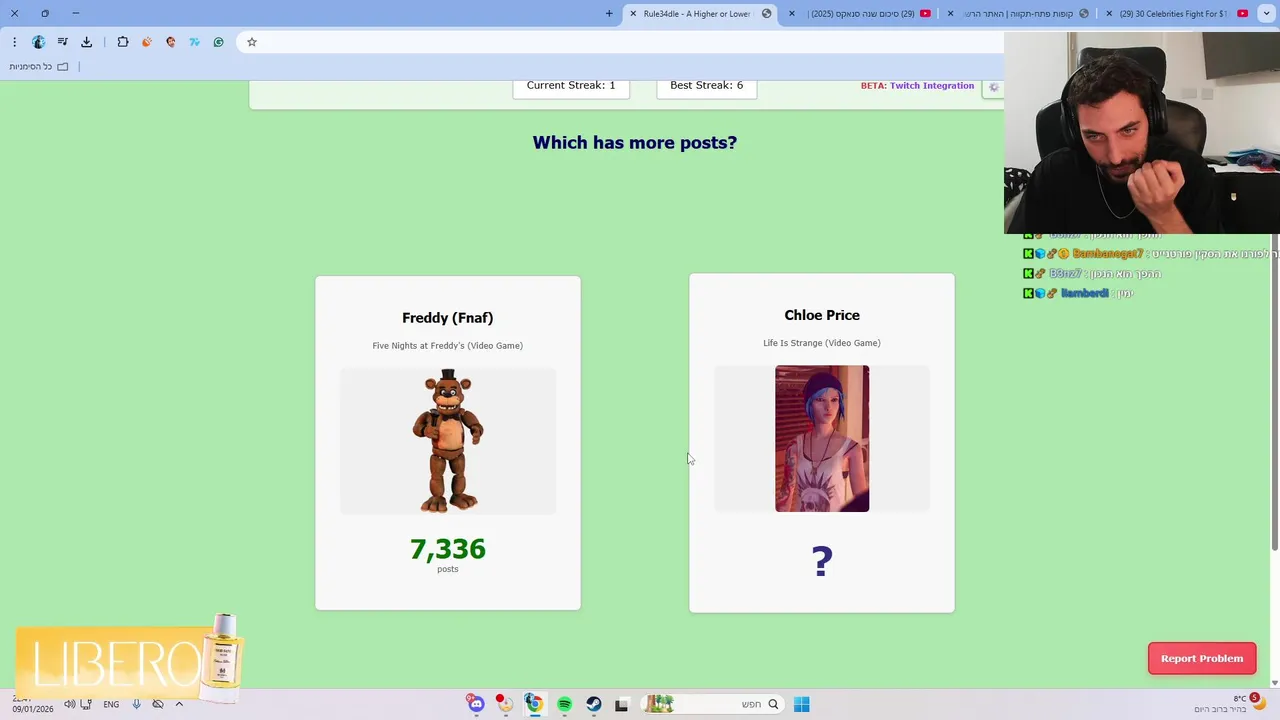
Task: Close the Rule34dle tab
Action: click(633, 14)
